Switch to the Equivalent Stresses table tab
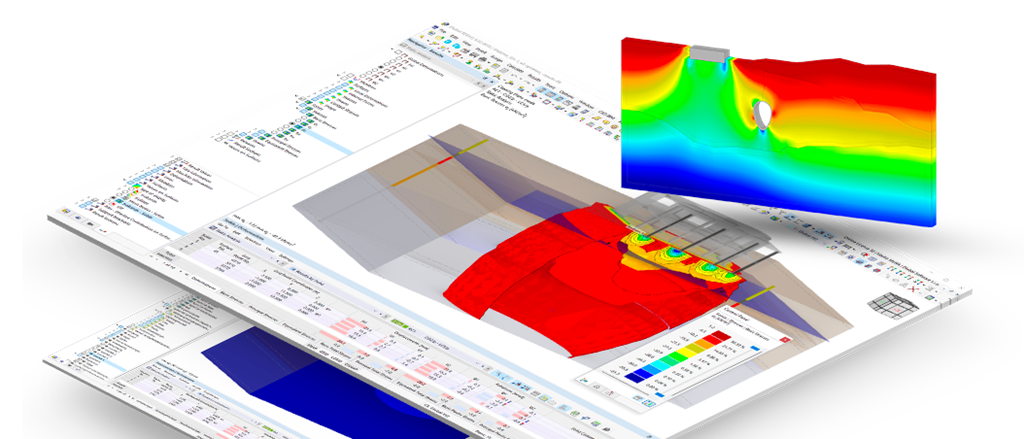The height and width of the screenshot is (439, 1024). pos(299,331)
